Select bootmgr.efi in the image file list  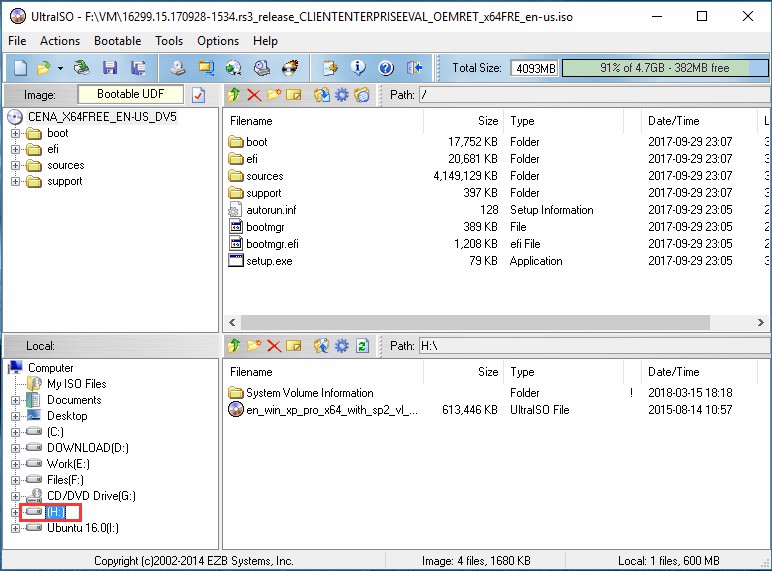pyautogui.click(x=272, y=244)
